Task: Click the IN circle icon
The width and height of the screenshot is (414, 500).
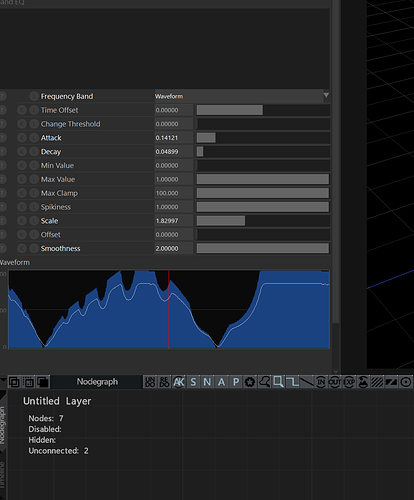Action: tap(321, 382)
